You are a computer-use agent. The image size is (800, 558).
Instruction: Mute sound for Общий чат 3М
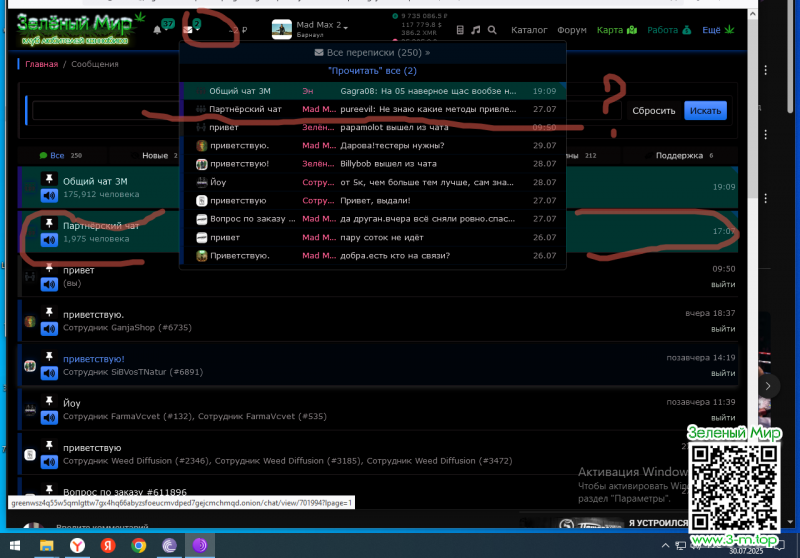[x=48, y=195]
